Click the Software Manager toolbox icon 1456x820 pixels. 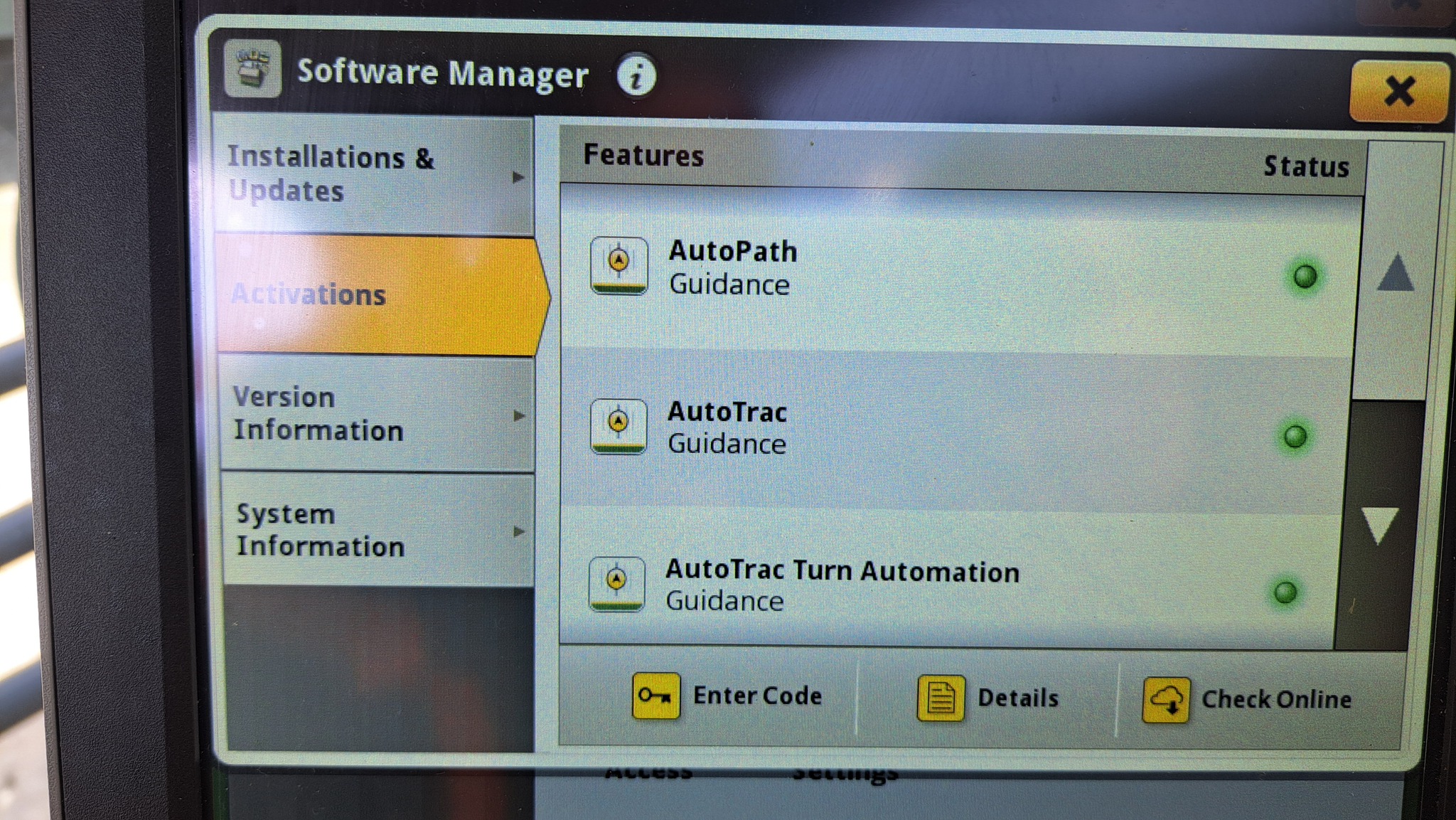click(252, 69)
